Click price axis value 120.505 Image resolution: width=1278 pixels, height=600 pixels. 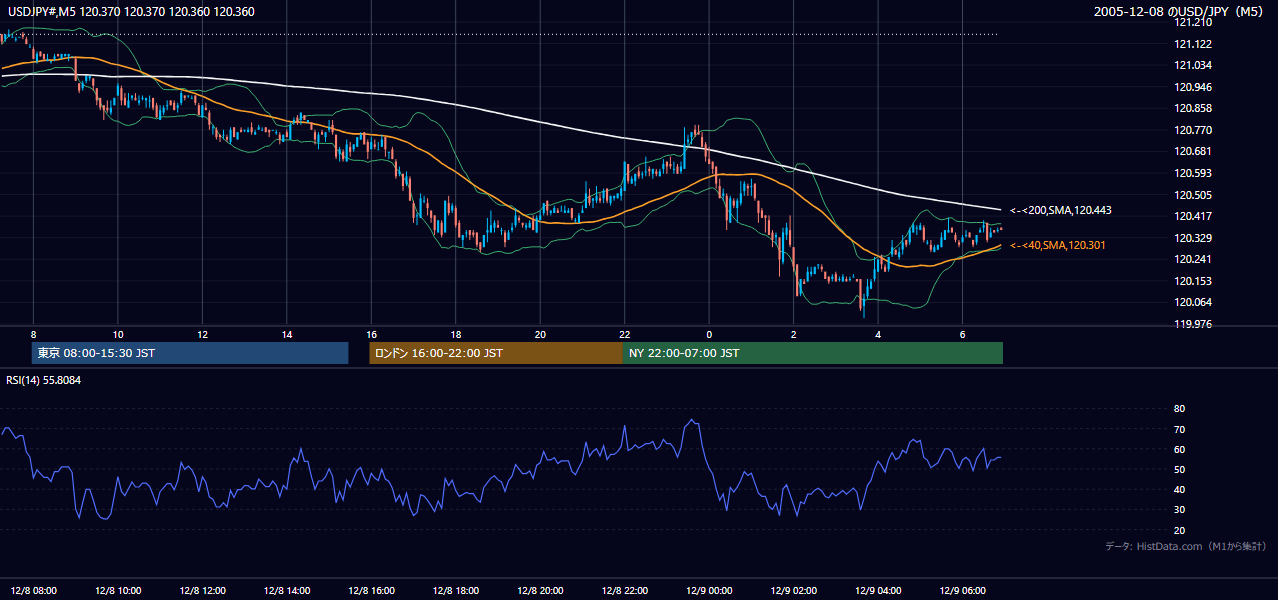coord(1193,195)
